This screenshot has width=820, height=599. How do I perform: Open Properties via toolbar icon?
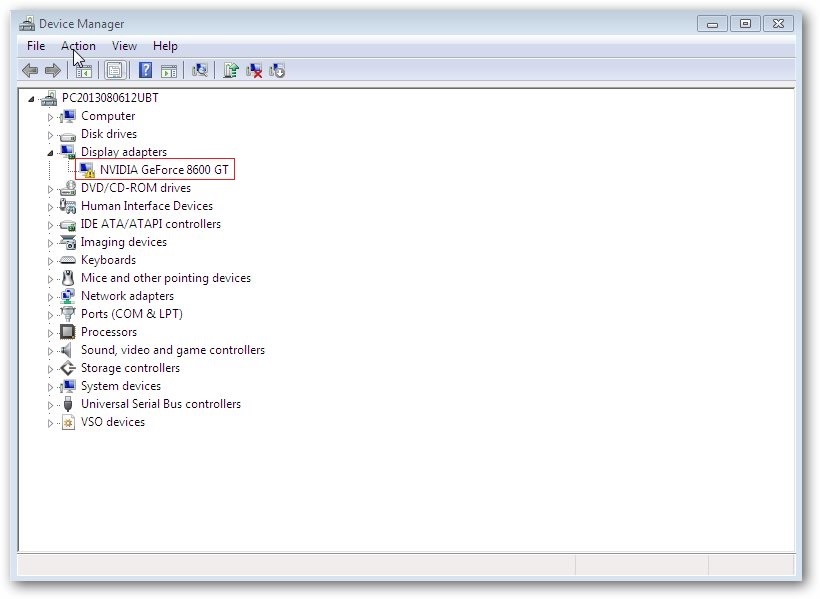pyautogui.click(x=115, y=71)
